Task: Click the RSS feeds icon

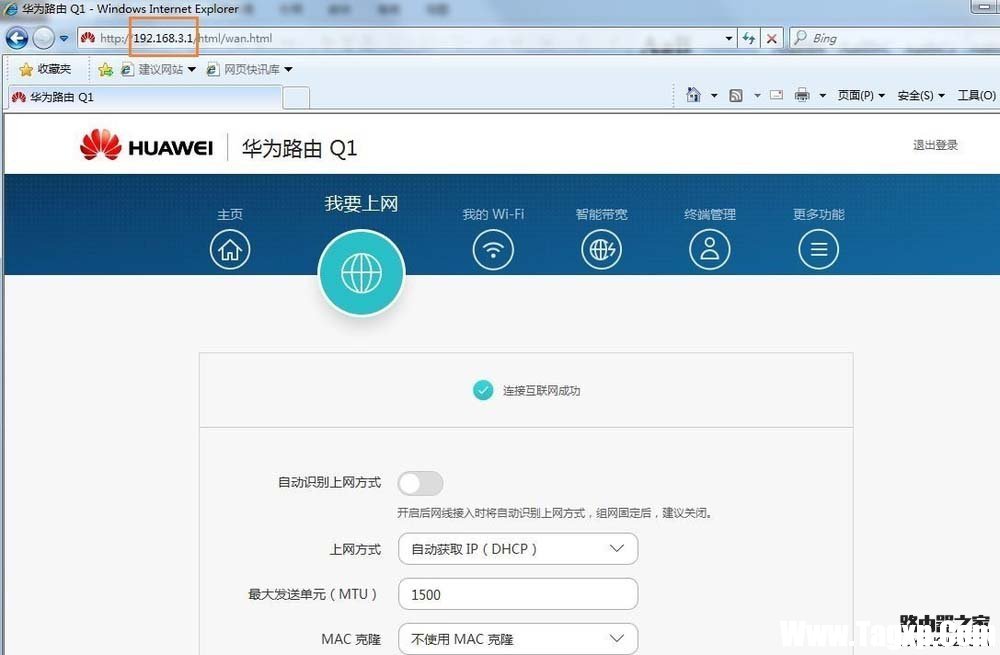Action: (736, 96)
